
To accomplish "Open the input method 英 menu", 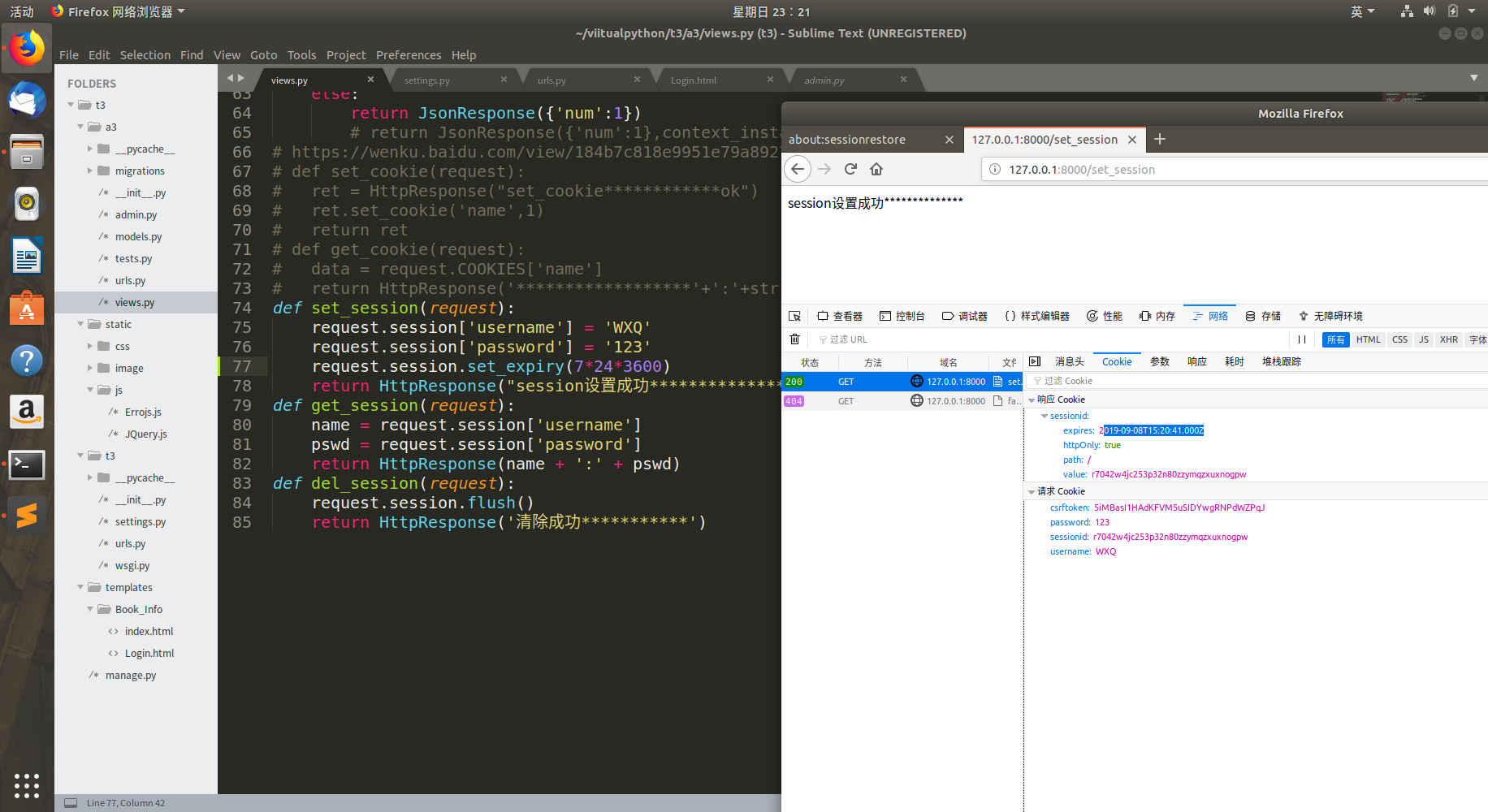I will (x=1362, y=11).
